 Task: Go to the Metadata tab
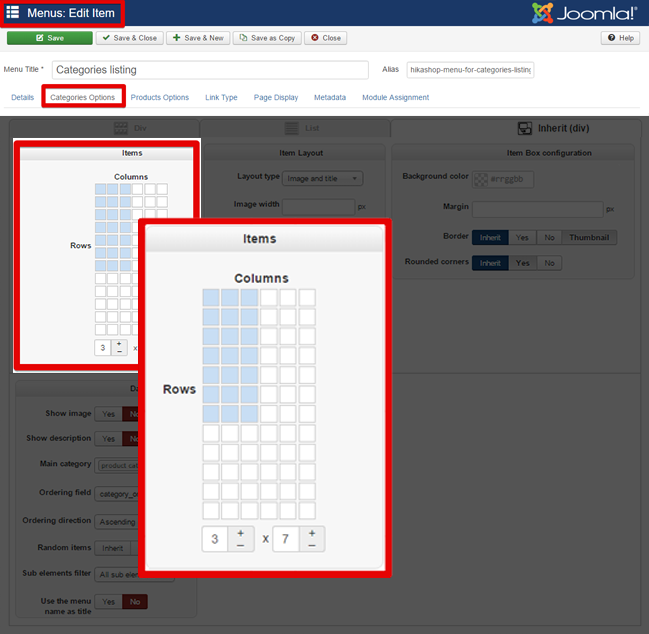pyautogui.click(x=330, y=97)
